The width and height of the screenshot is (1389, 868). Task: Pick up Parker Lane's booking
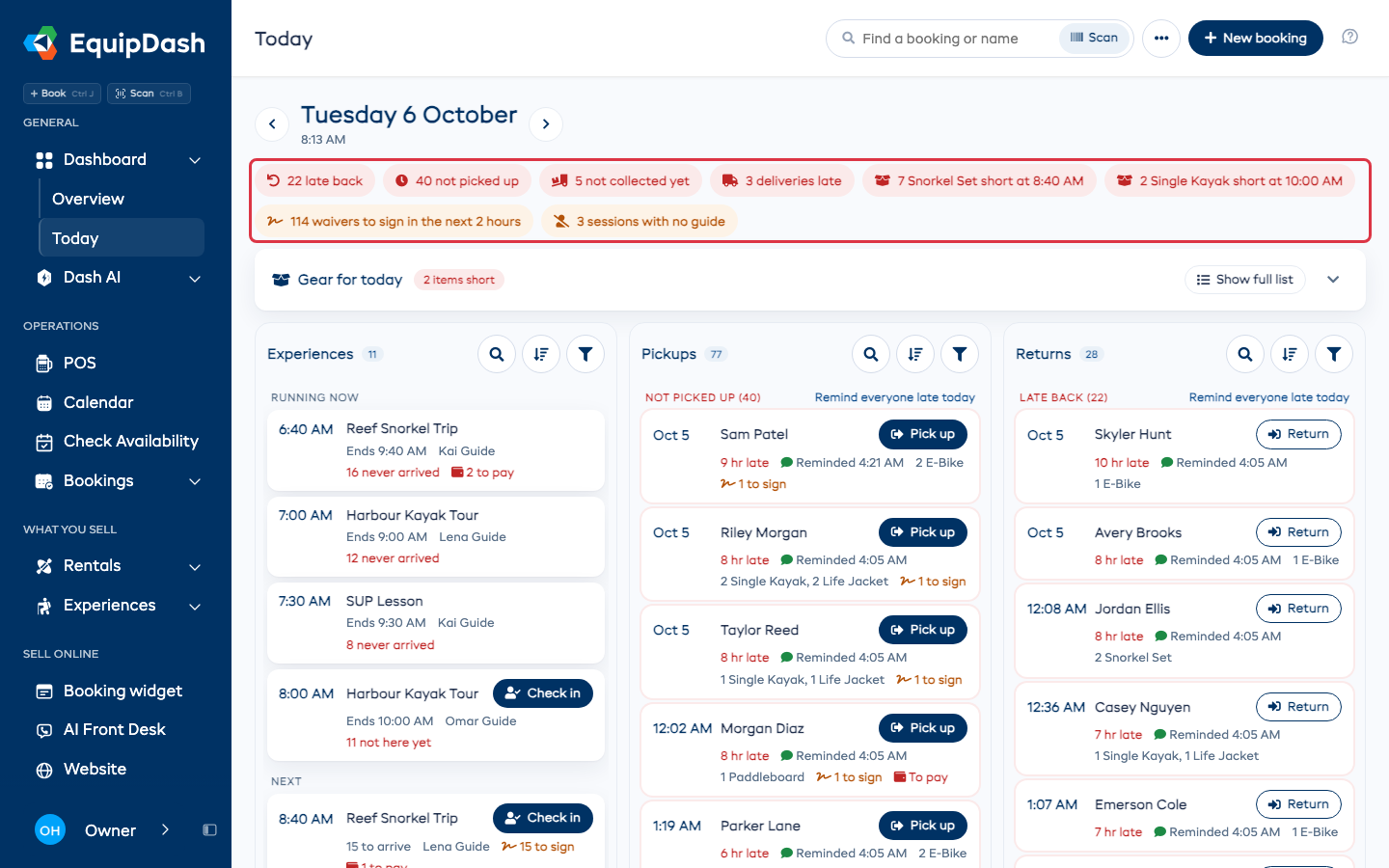tap(923, 826)
